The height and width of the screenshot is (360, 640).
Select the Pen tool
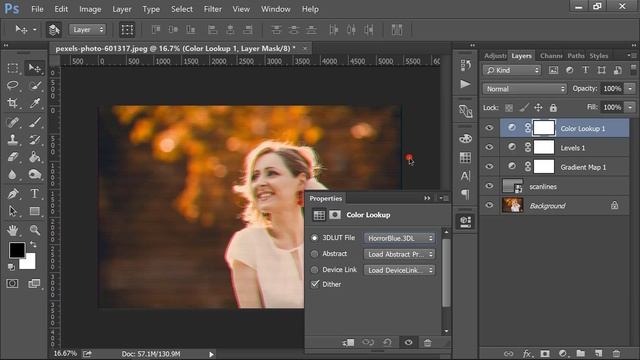(x=13, y=193)
